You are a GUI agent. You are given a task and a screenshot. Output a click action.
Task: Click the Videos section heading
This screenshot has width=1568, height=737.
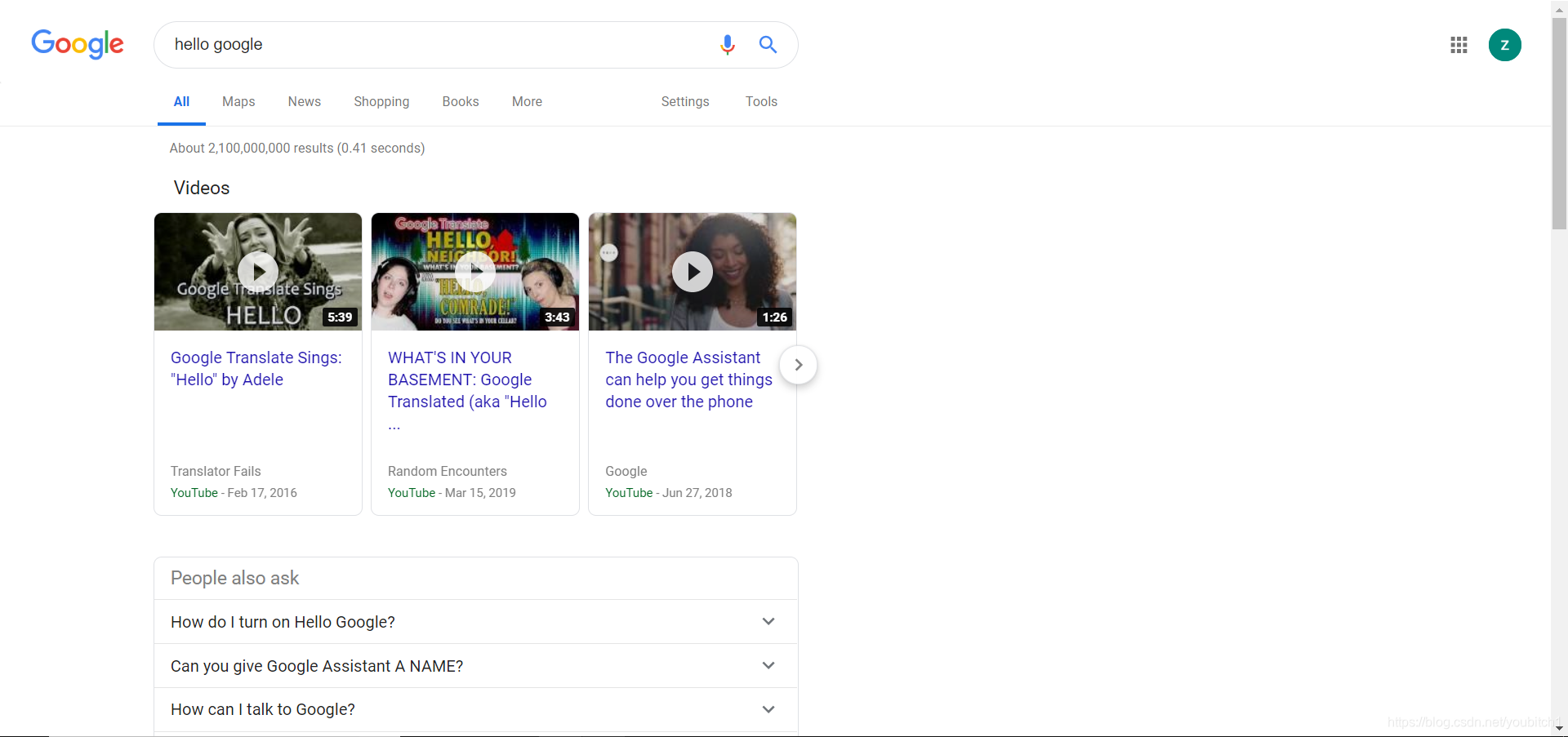(x=202, y=188)
